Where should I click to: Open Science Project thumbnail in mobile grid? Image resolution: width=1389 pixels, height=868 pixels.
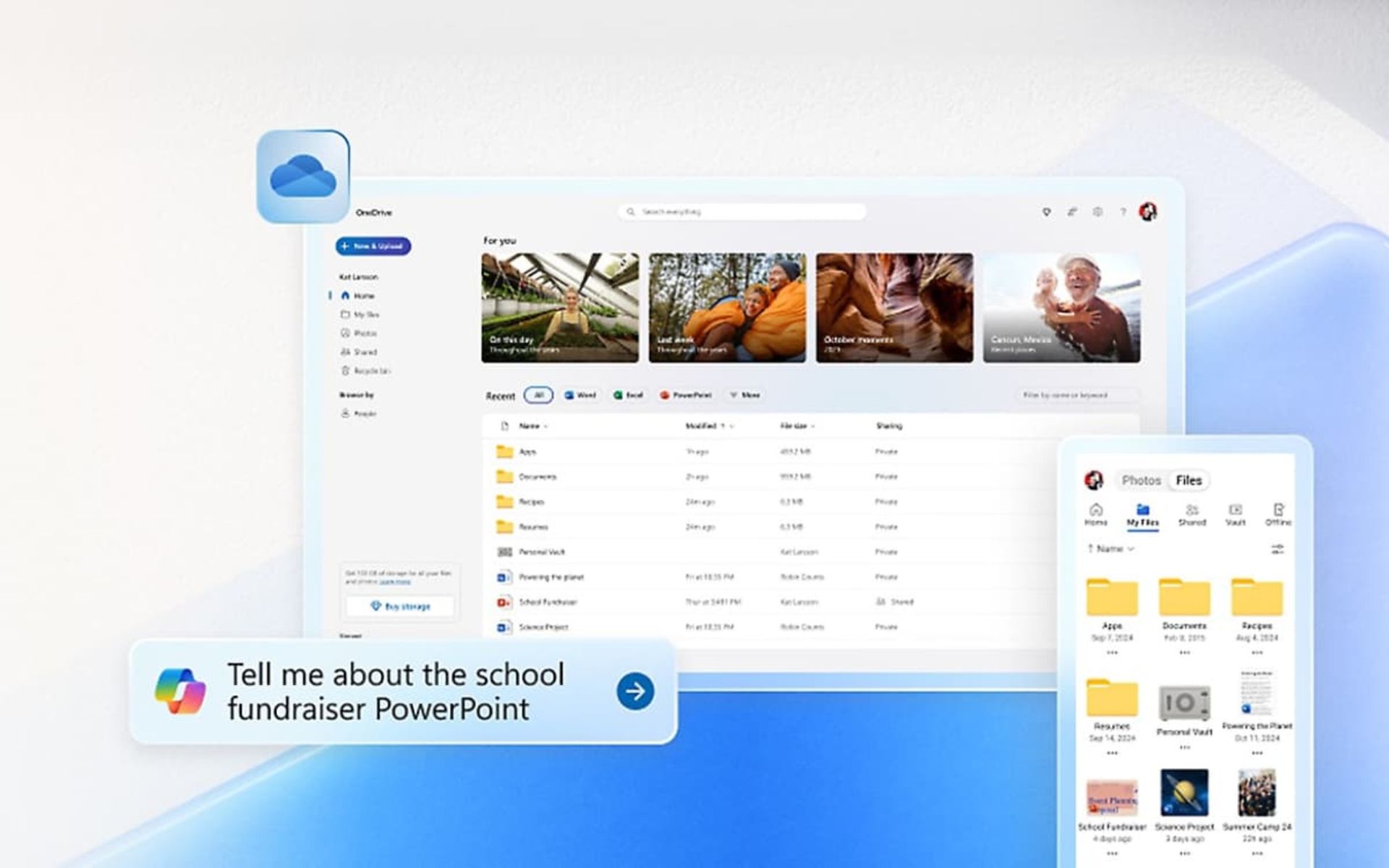pos(1184,793)
